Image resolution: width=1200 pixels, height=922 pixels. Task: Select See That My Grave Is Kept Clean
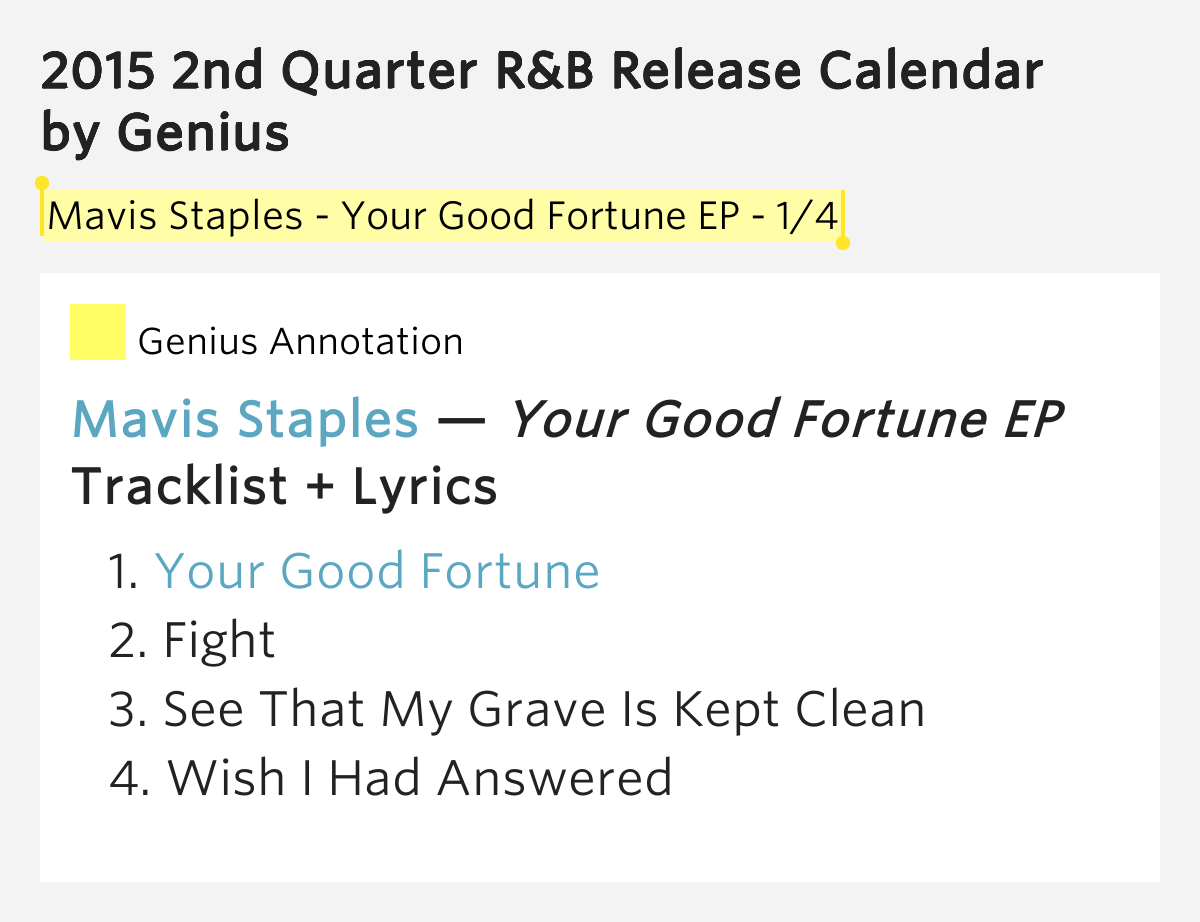pyautogui.click(x=544, y=709)
